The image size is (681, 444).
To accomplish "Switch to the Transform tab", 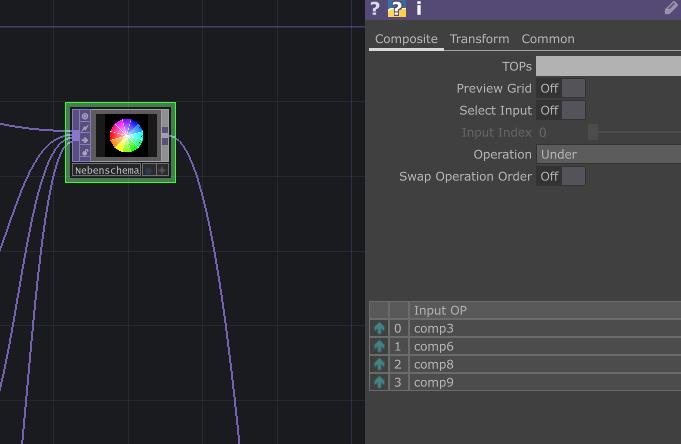I will click(479, 39).
